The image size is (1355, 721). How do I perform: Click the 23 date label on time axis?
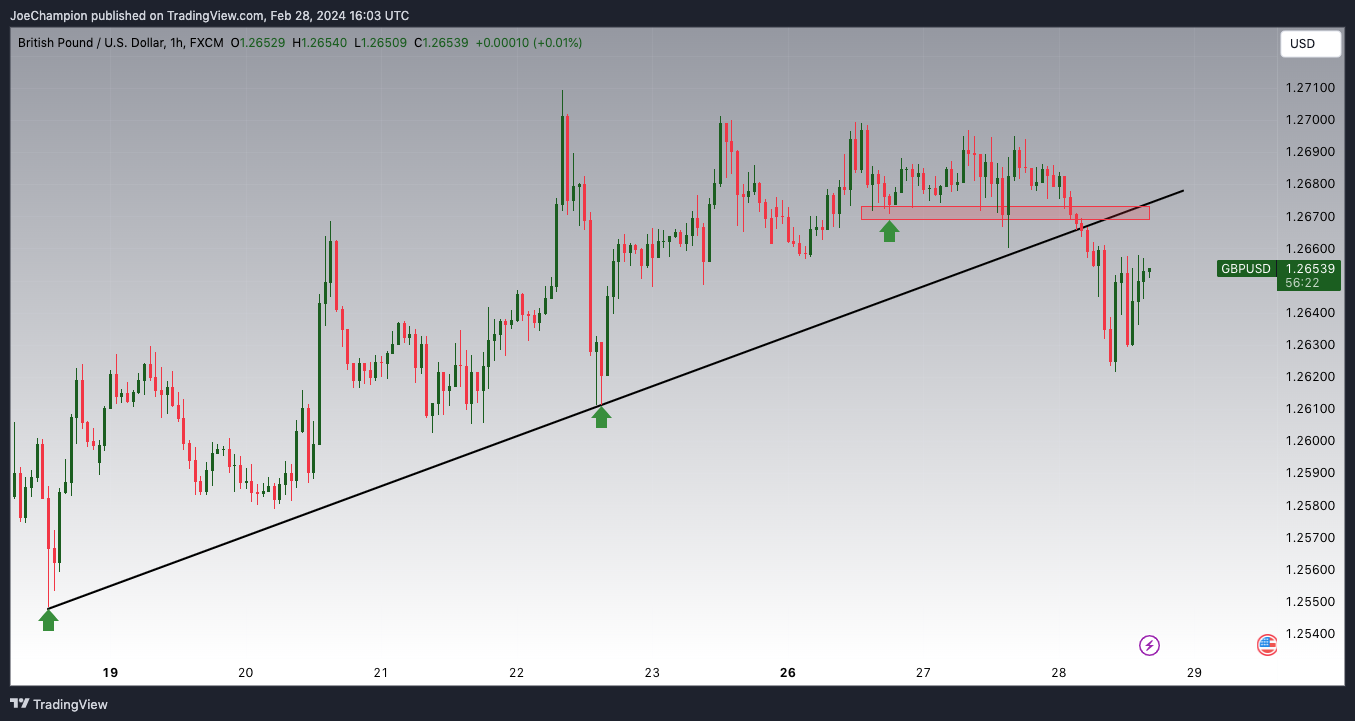[652, 673]
